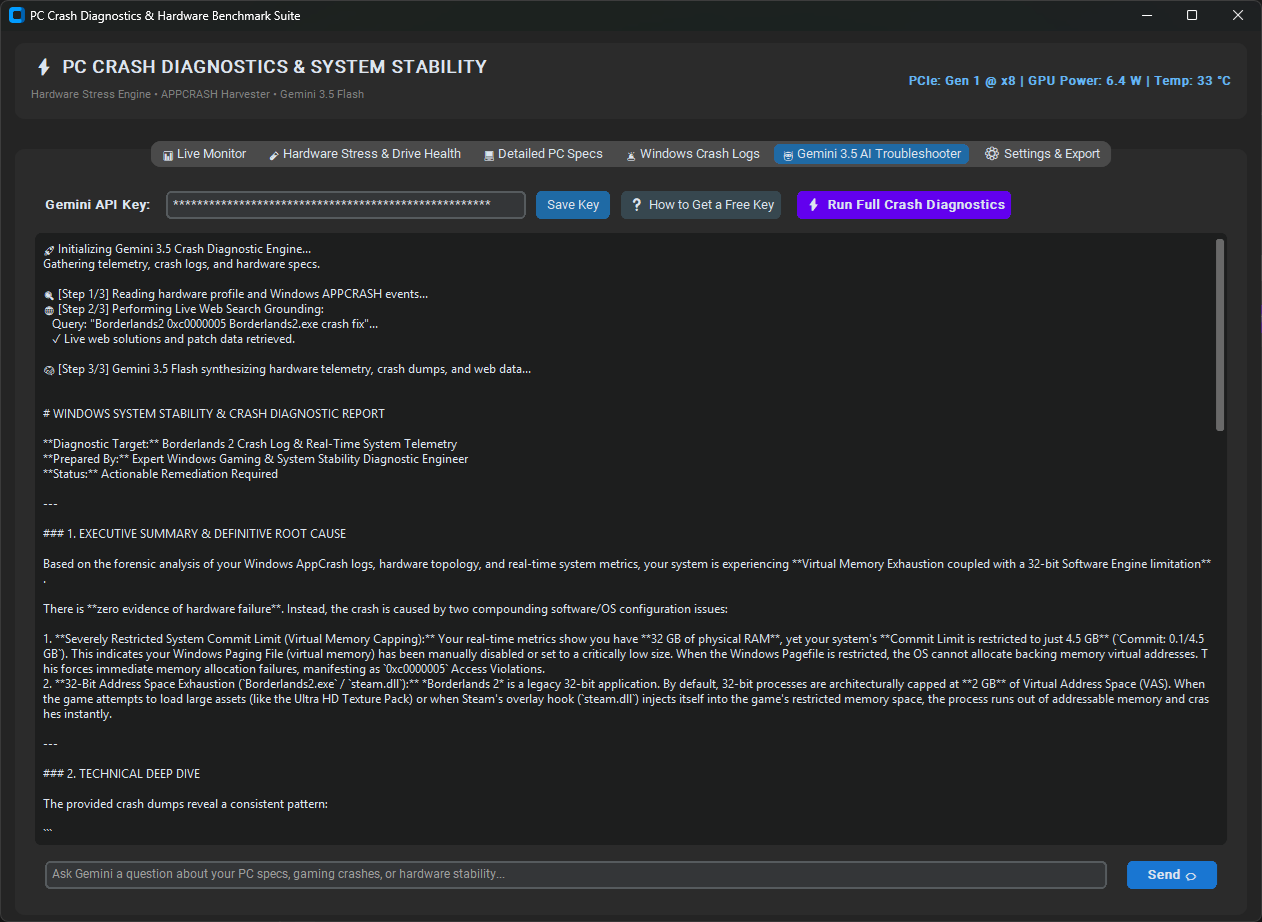Click 'The provided crash dumps reveal a consistent pattern'
The image size is (1262, 922).
point(185,804)
